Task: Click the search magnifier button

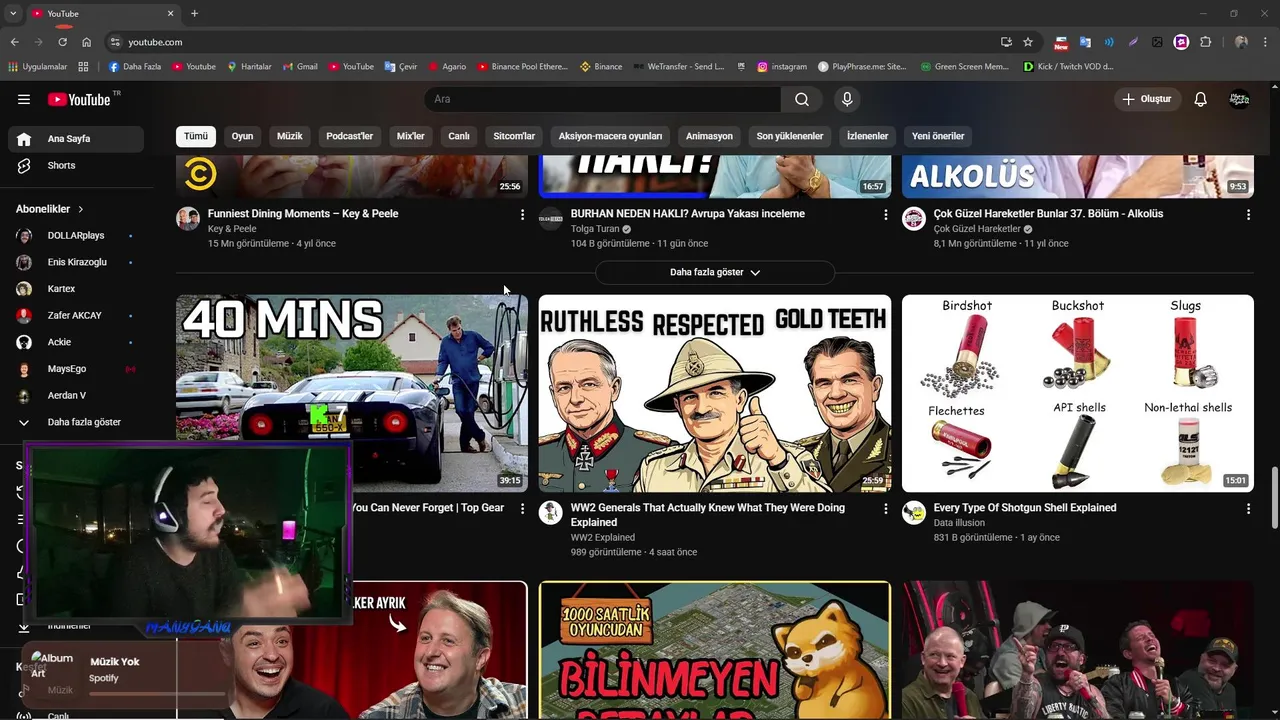Action: tap(802, 99)
